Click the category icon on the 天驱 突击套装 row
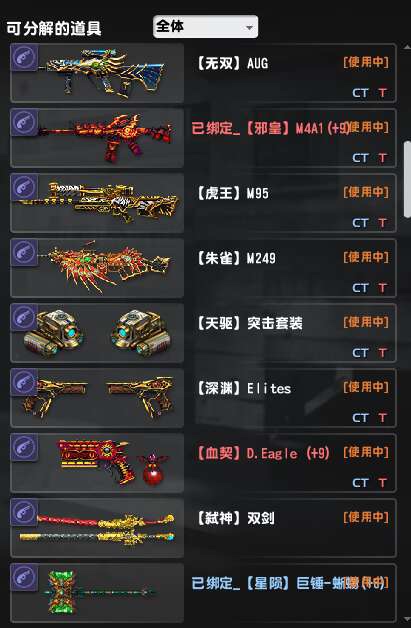This screenshot has height=628, width=411. tap(24, 317)
